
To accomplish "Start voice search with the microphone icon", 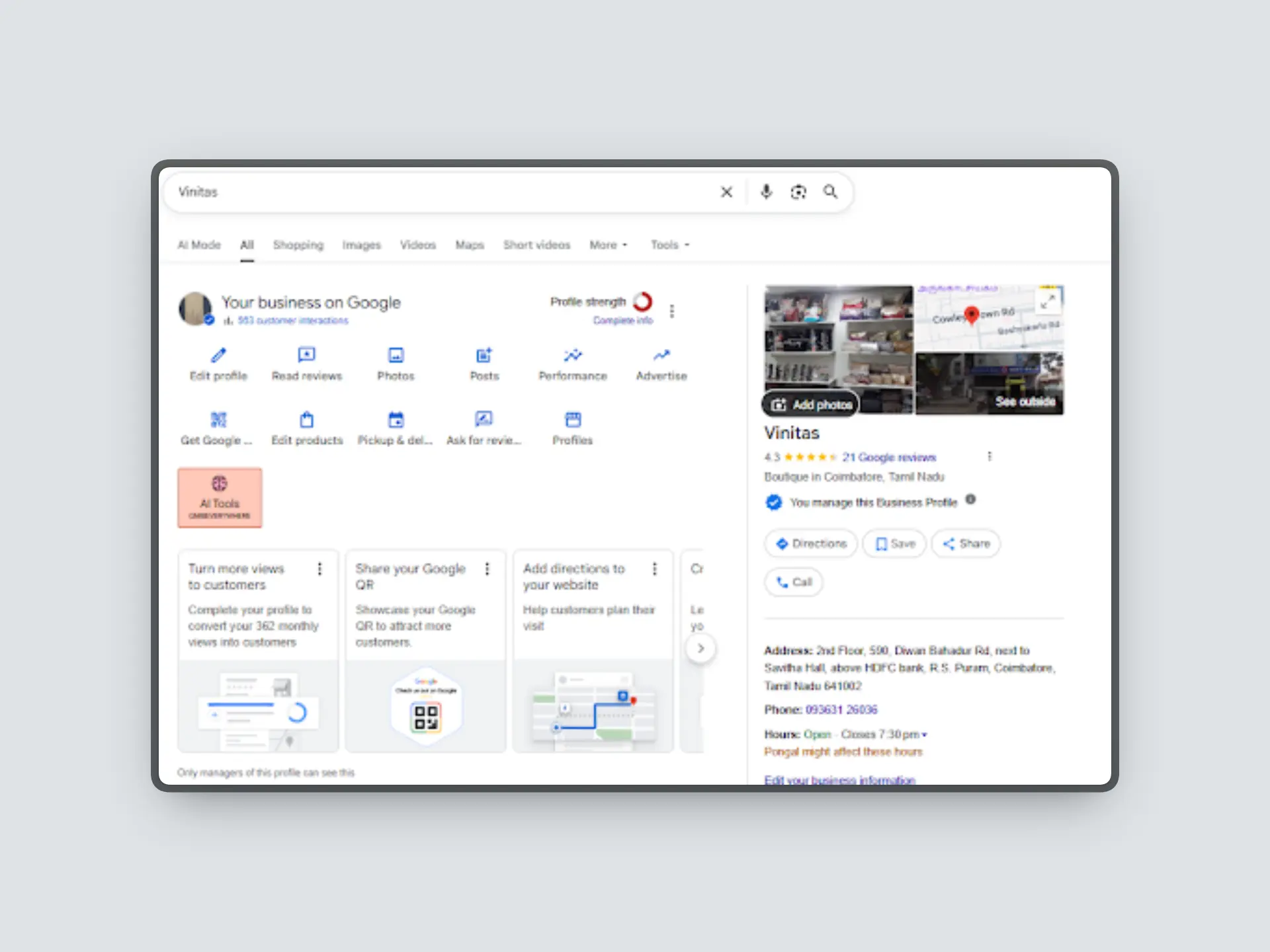I will [x=766, y=192].
